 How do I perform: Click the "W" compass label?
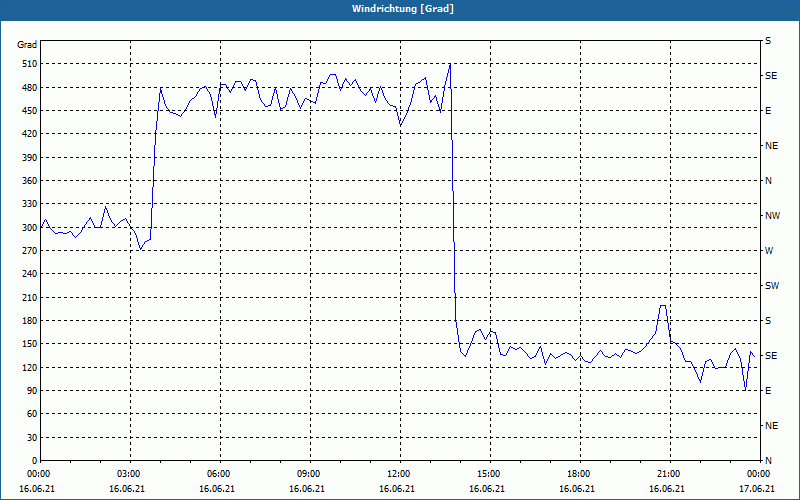(x=769, y=251)
